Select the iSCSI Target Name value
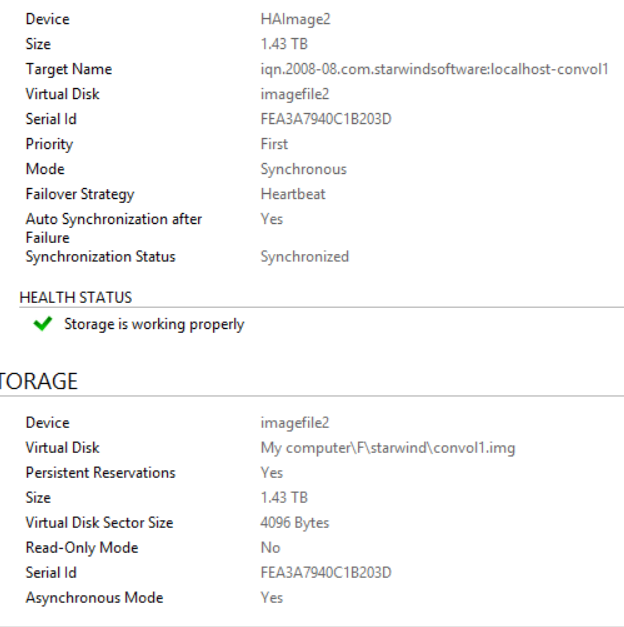Screen dimensions: 624x627 (434, 70)
